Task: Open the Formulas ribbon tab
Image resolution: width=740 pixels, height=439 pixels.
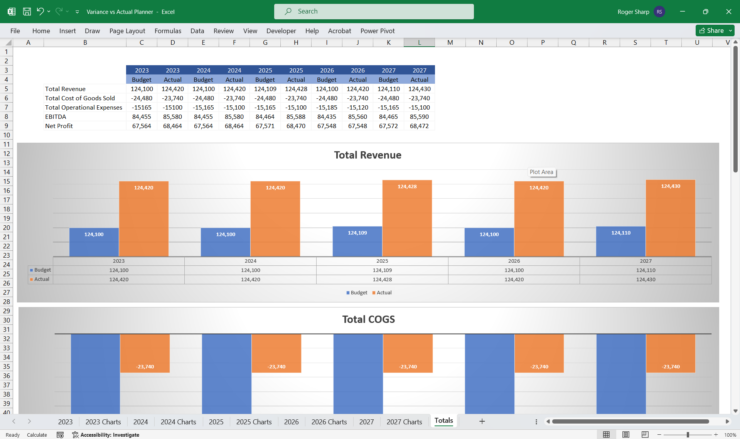Action: 168,31
